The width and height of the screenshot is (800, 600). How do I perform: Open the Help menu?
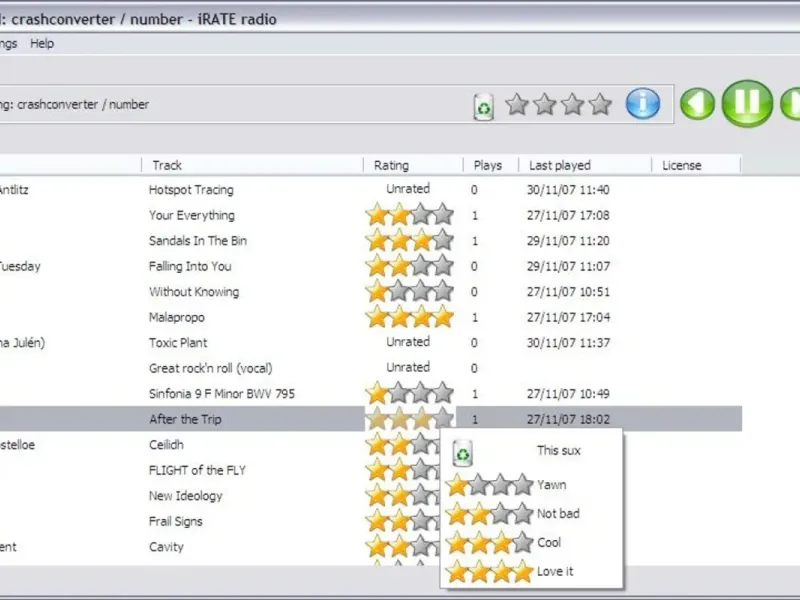tap(42, 43)
